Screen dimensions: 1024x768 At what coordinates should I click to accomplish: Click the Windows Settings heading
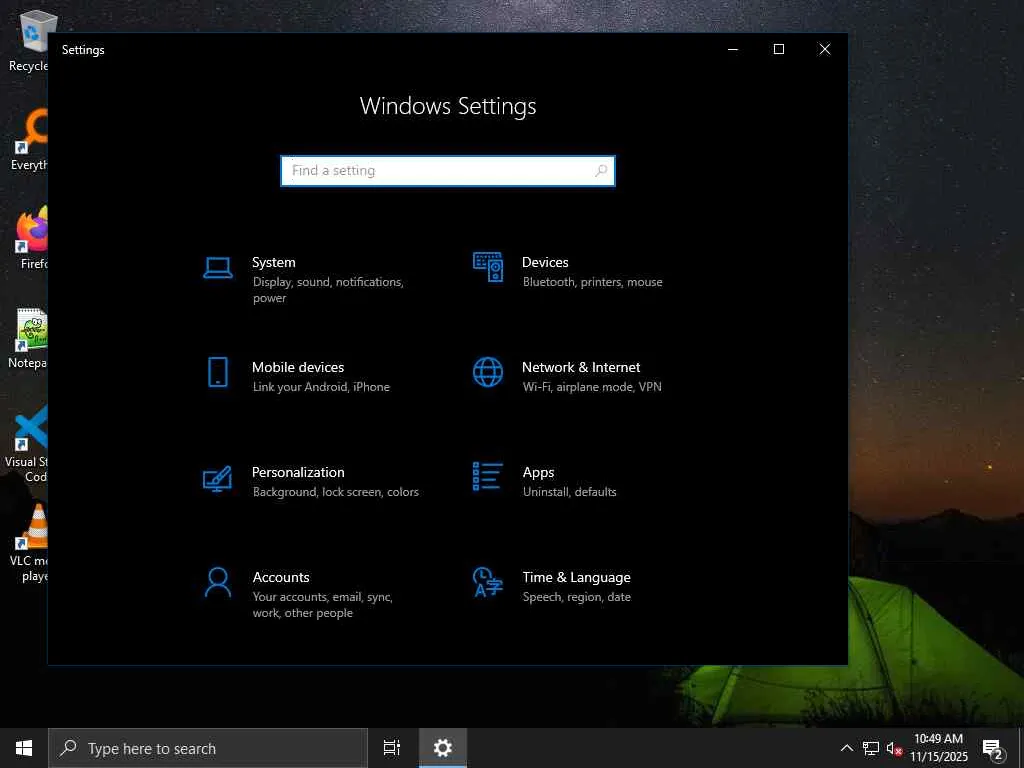448,106
